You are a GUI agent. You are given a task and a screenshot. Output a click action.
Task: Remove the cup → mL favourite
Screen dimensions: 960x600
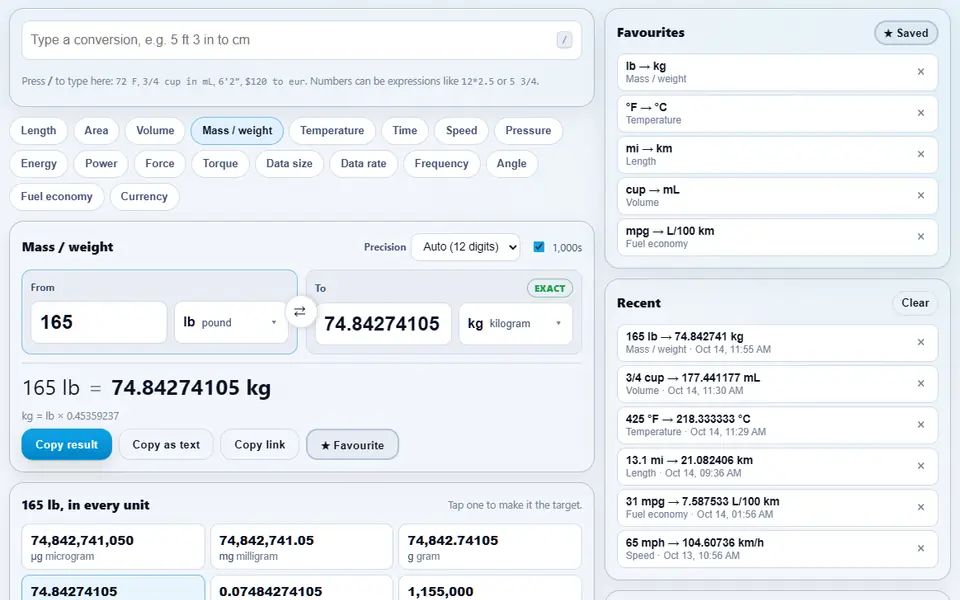pos(920,195)
